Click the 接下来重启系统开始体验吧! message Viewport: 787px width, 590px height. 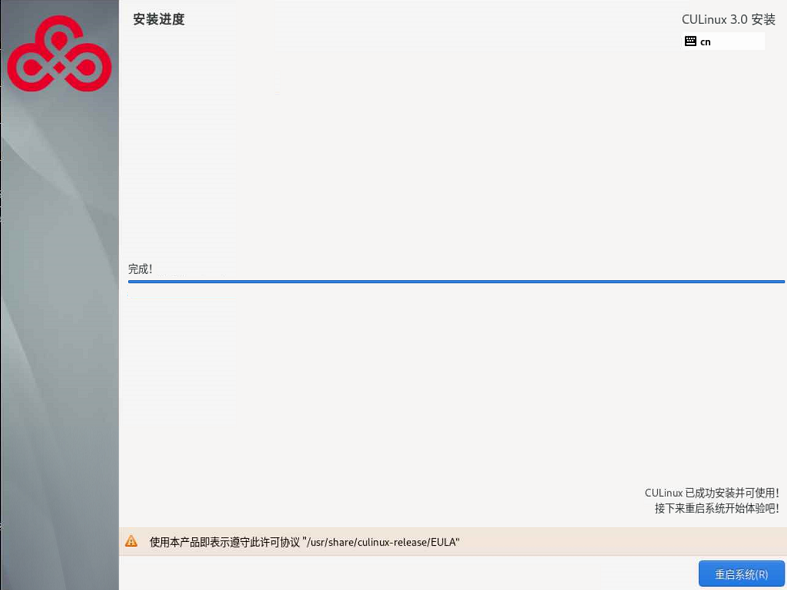tap(717, 508)
